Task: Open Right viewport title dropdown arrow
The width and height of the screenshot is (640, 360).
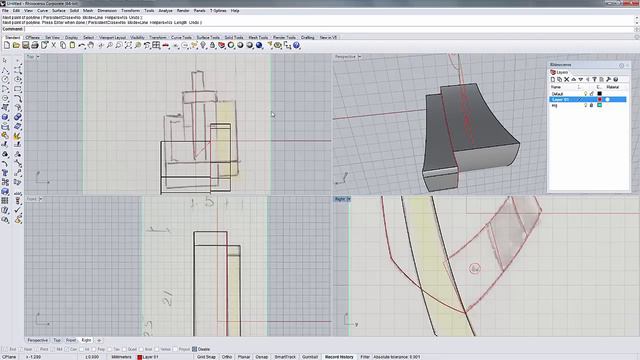Action: (348, 199)
